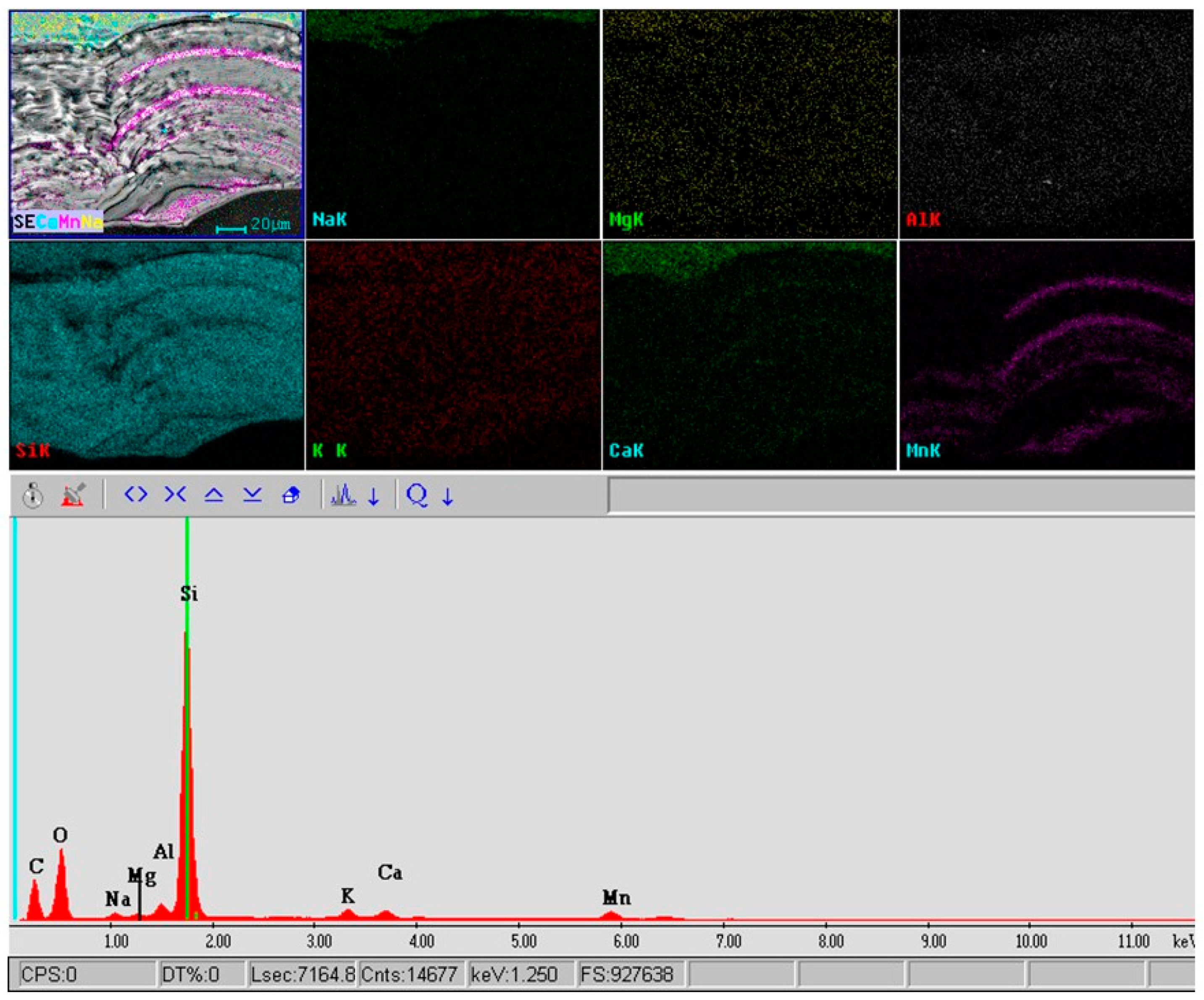The height and width of the screenshot is (1000, 1204).
Task: Click the green Si marker line
Action: pyautogui.click(x=187, y=719)
